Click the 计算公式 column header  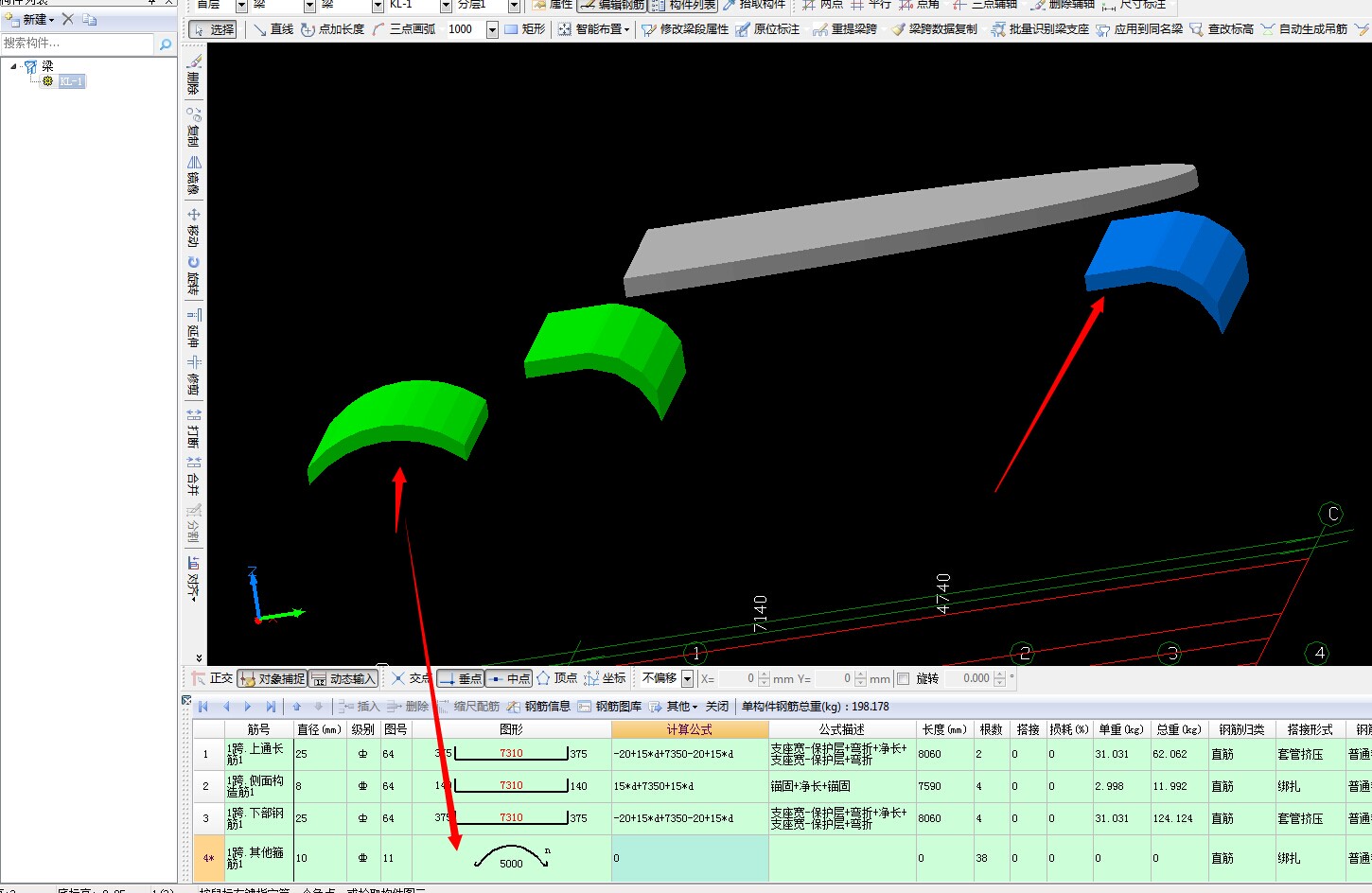pyautogui.click(x=690, y=729)
